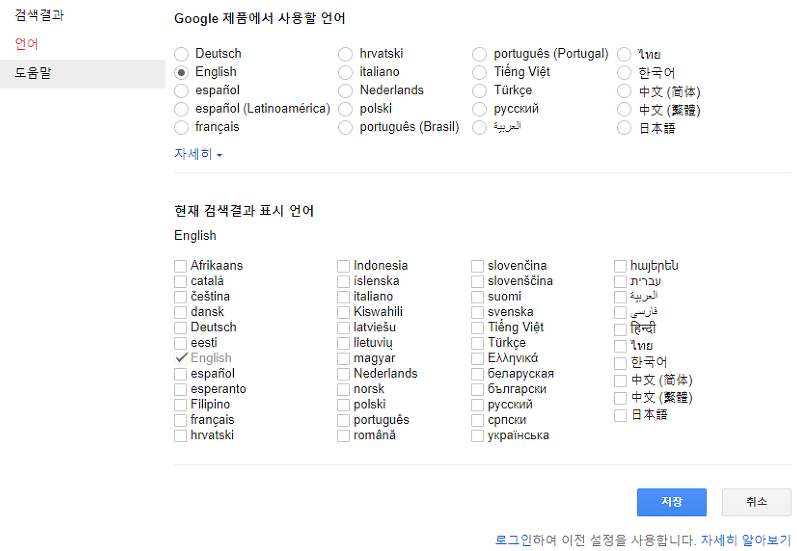Screen dimensions: 797x551
Task: Choose Türkçe radio option
Action: click(479, 90)
